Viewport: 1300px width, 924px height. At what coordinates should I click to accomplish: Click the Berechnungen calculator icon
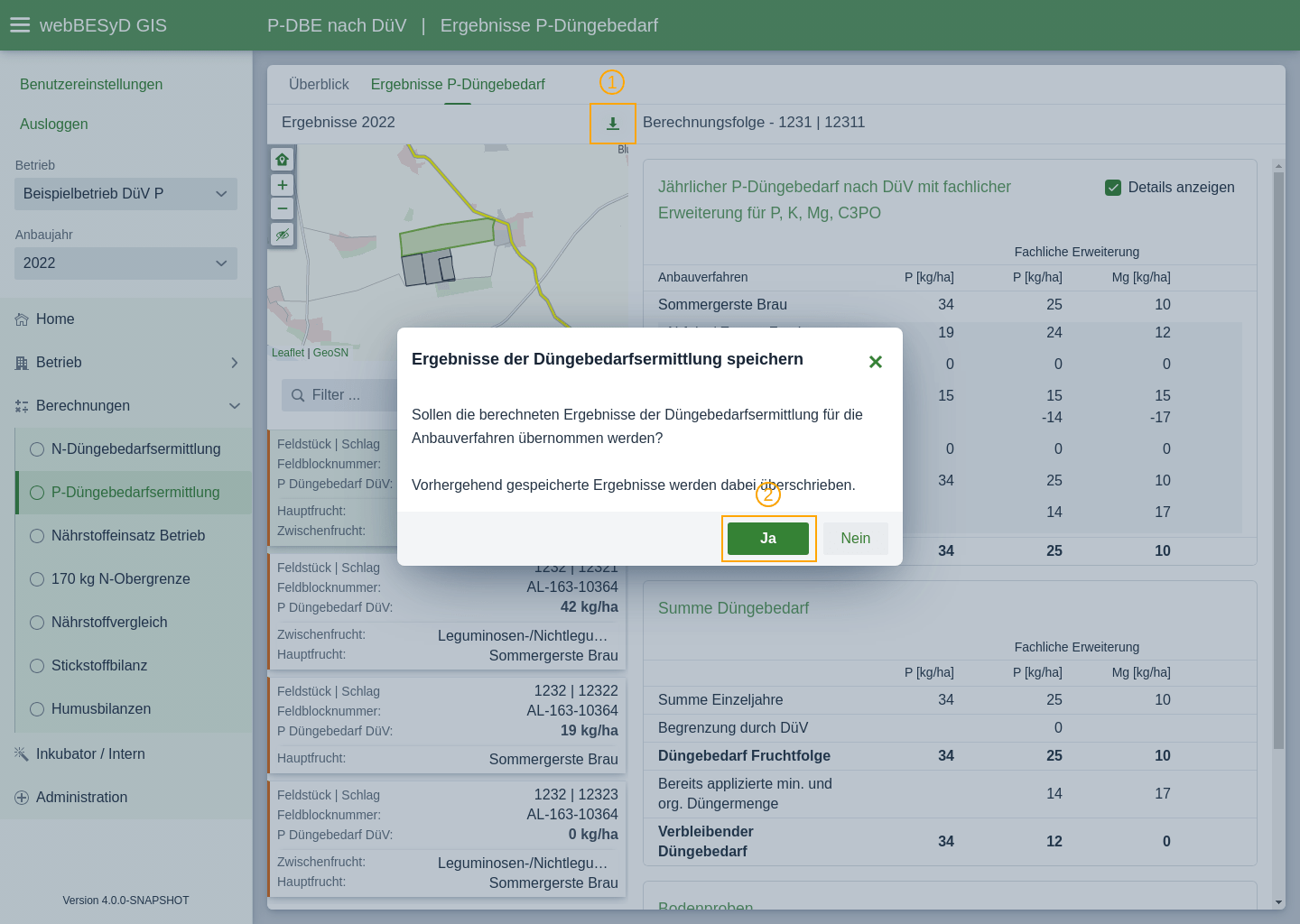(22, 406)
